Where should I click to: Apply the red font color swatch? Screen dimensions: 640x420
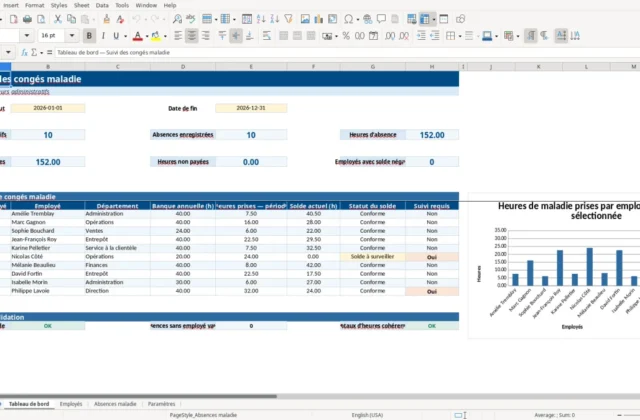[138, 36]
